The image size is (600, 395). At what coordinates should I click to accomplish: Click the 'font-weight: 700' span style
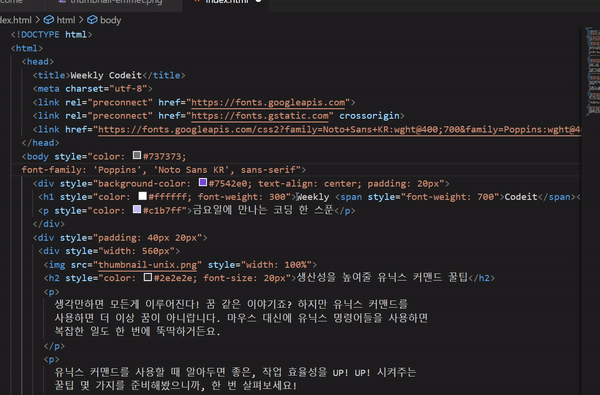pyautogui.click(x=450, y=197)
